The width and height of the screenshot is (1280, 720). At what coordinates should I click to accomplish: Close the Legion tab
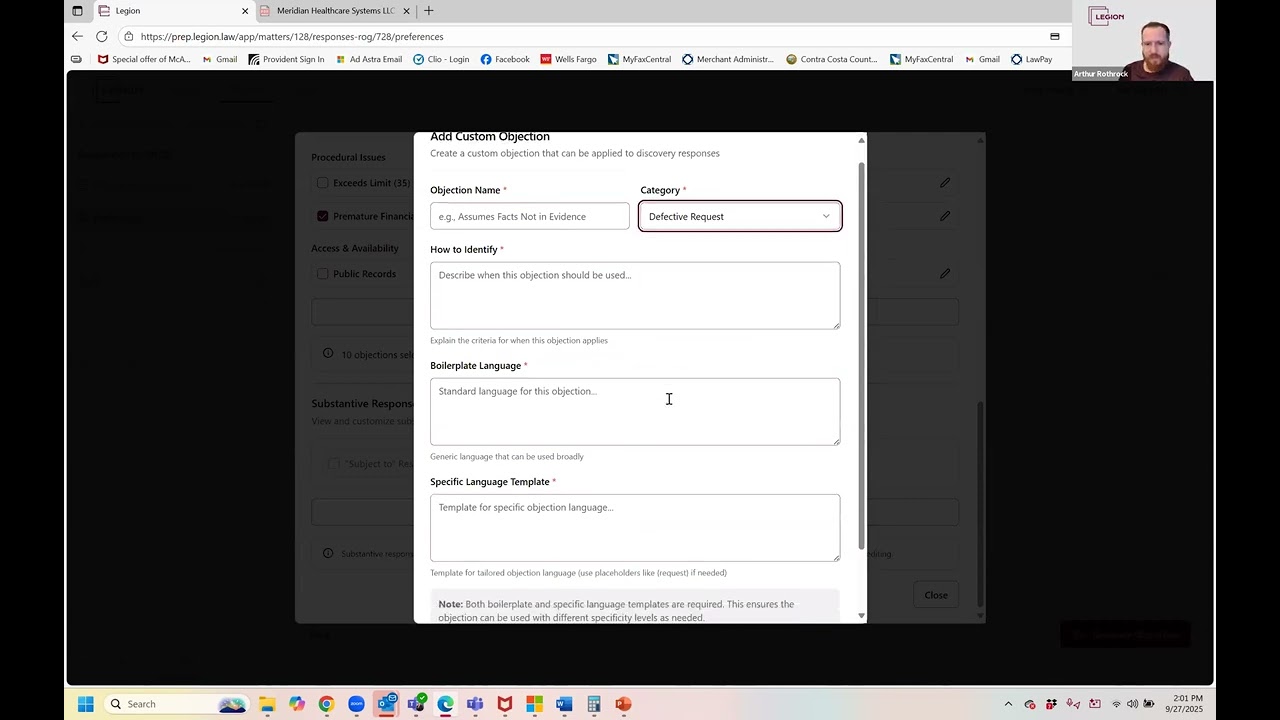pos(245,11)
